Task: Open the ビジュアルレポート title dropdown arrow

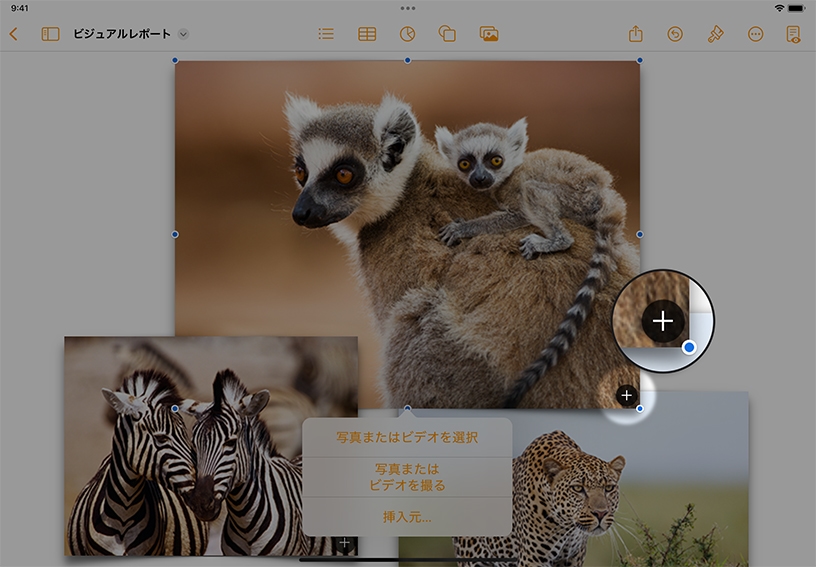Action: click(x=183, y=34)
